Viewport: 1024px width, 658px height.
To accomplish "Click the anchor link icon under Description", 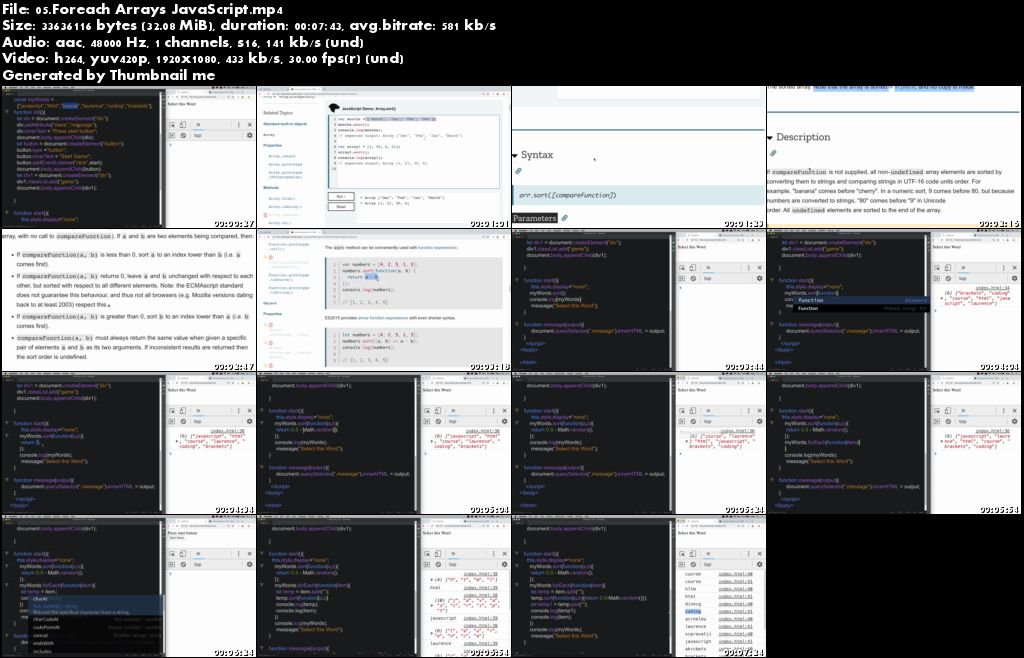I will click(x=773, y=153).
